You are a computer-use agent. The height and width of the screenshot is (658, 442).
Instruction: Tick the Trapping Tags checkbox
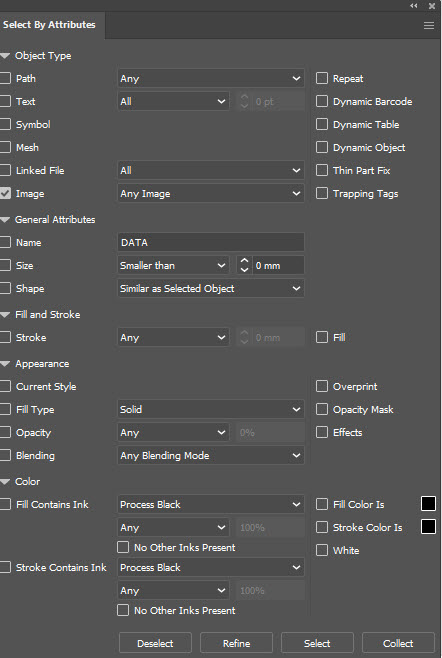coord(322,193)
